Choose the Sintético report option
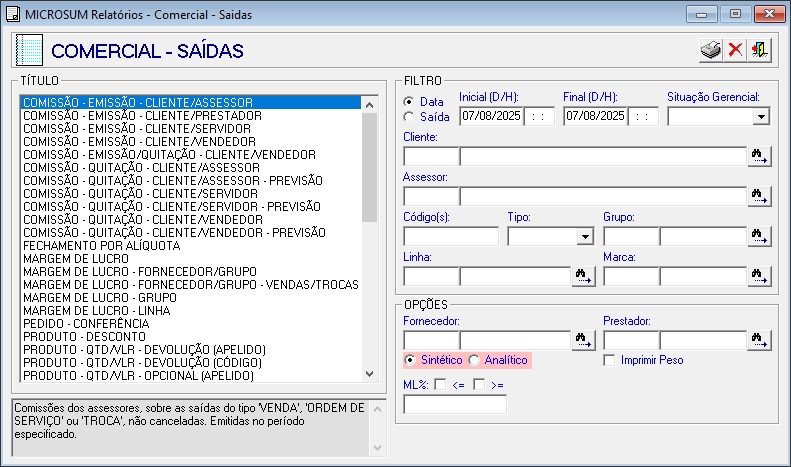 coord(410,360)
